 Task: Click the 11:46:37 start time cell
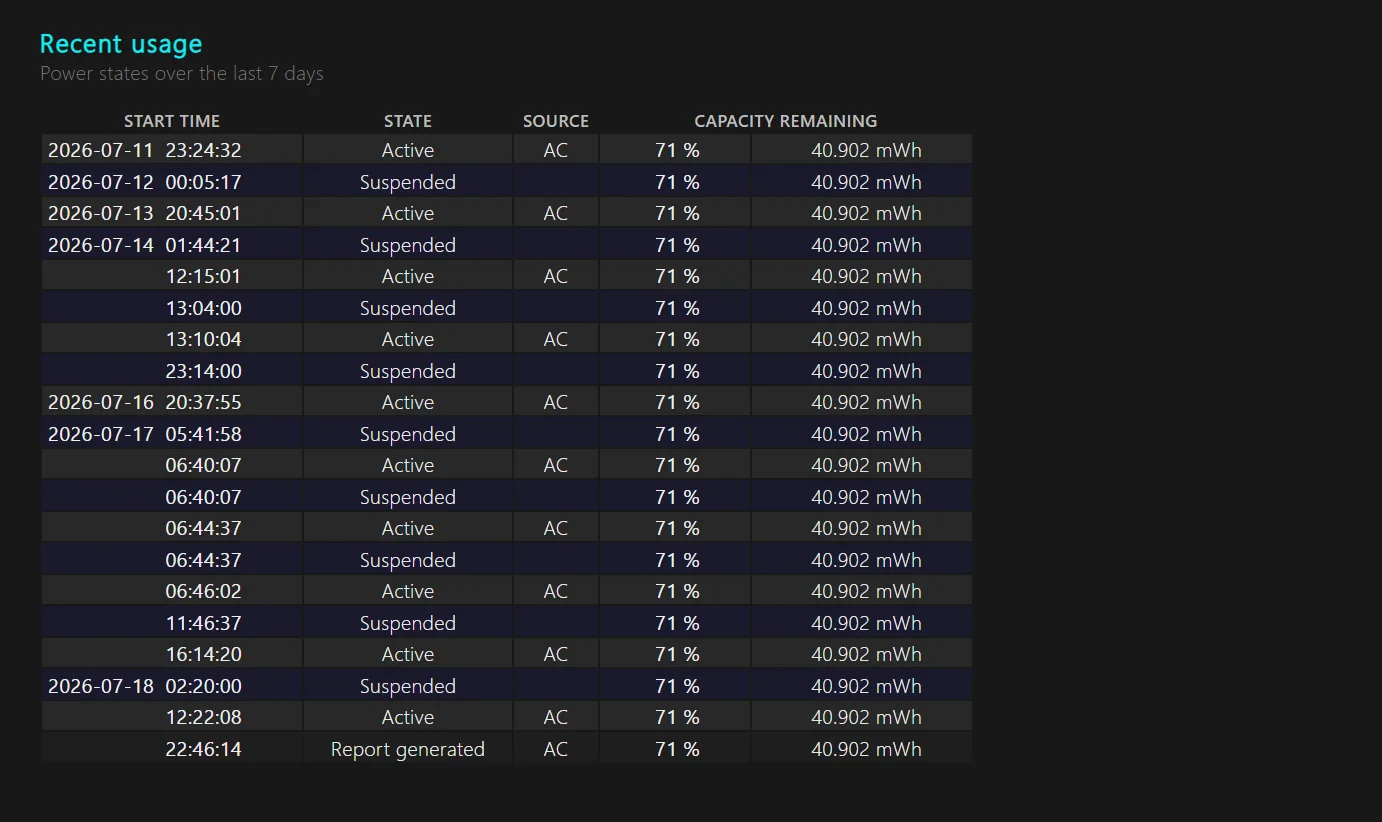172,623
